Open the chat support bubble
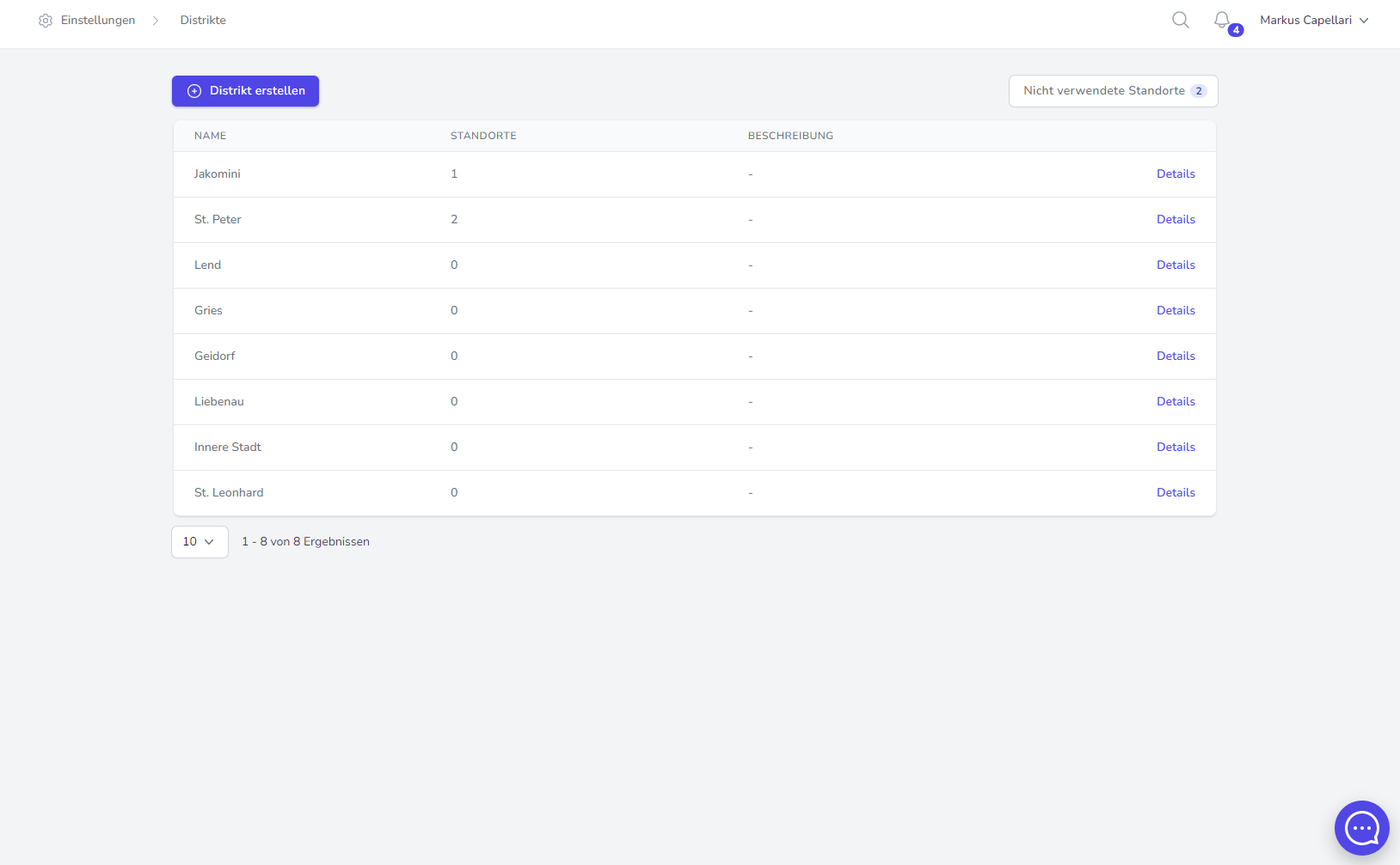Viewport: 1400px width, 865px height. click(1362, 827)
